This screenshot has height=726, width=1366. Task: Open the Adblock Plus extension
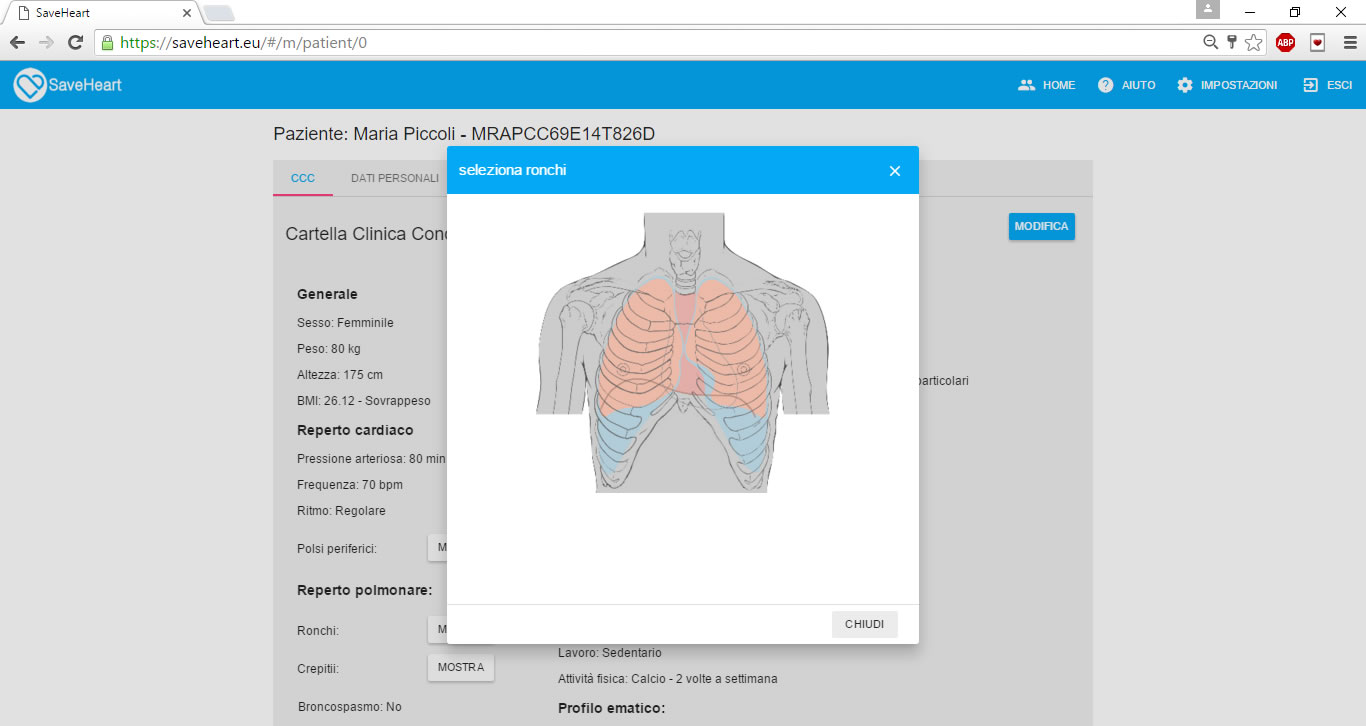coord(1285,43)
